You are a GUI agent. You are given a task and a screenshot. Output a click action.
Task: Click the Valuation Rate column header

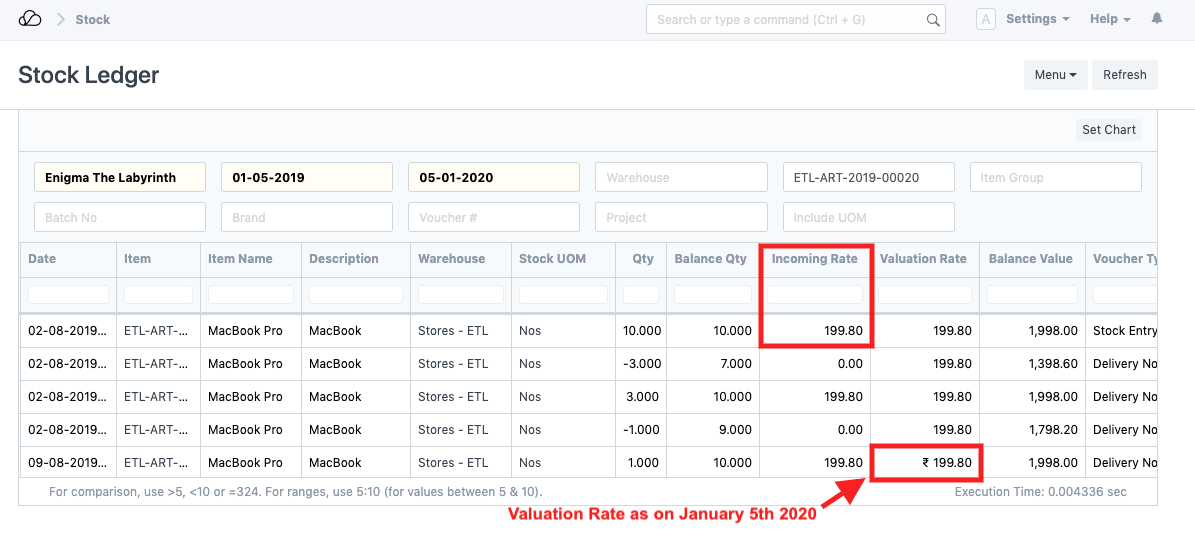[x=923, y=259]
